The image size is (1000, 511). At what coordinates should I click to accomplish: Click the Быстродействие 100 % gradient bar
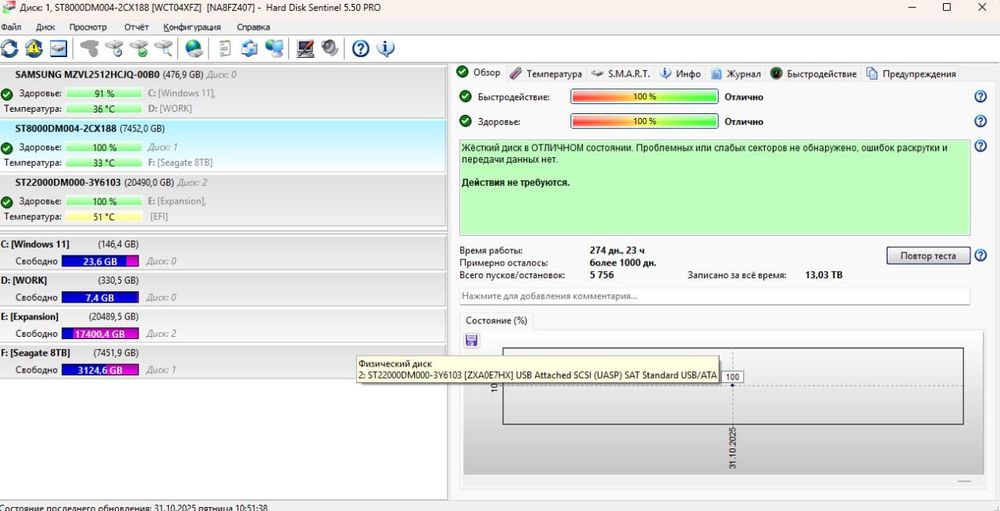coord(644,97)
